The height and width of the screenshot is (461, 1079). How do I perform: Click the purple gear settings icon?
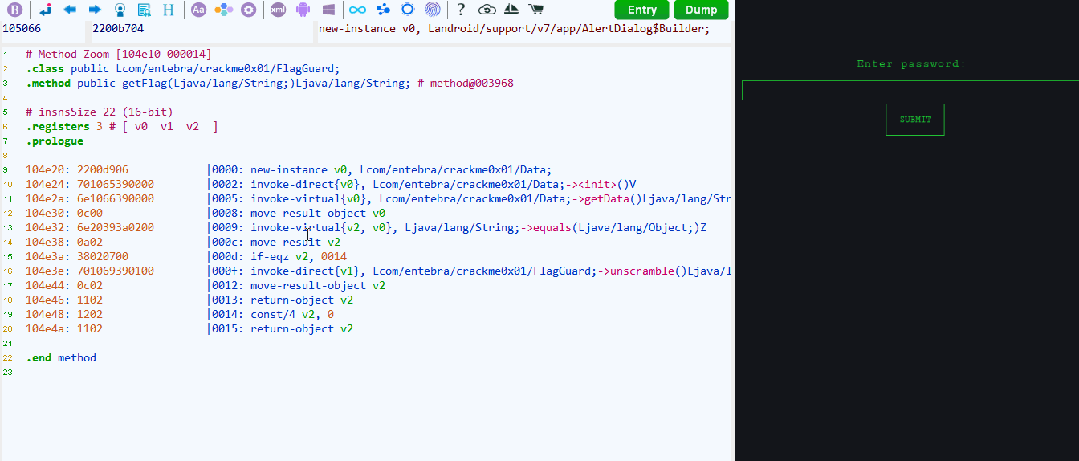[249, 10]
